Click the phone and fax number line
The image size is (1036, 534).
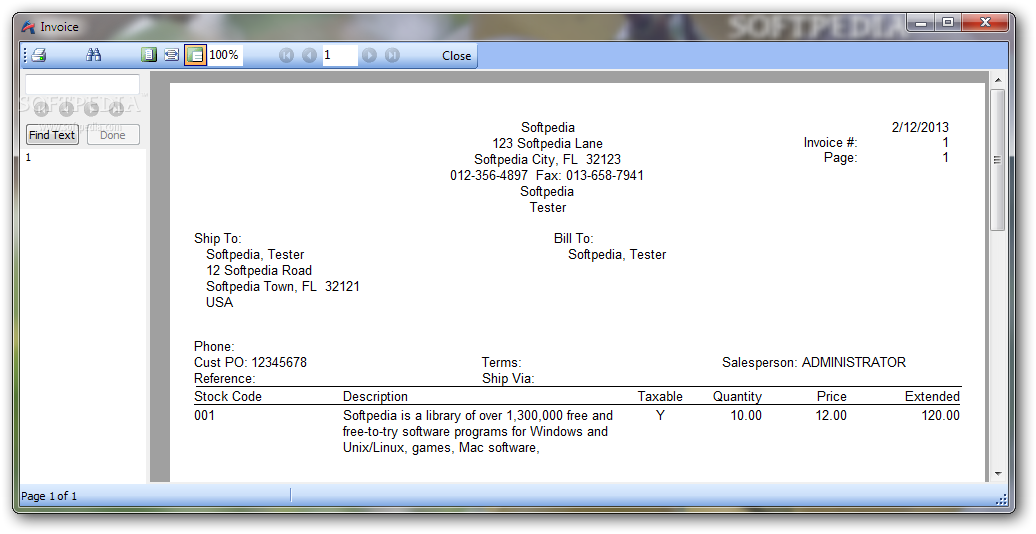(547, 175)
